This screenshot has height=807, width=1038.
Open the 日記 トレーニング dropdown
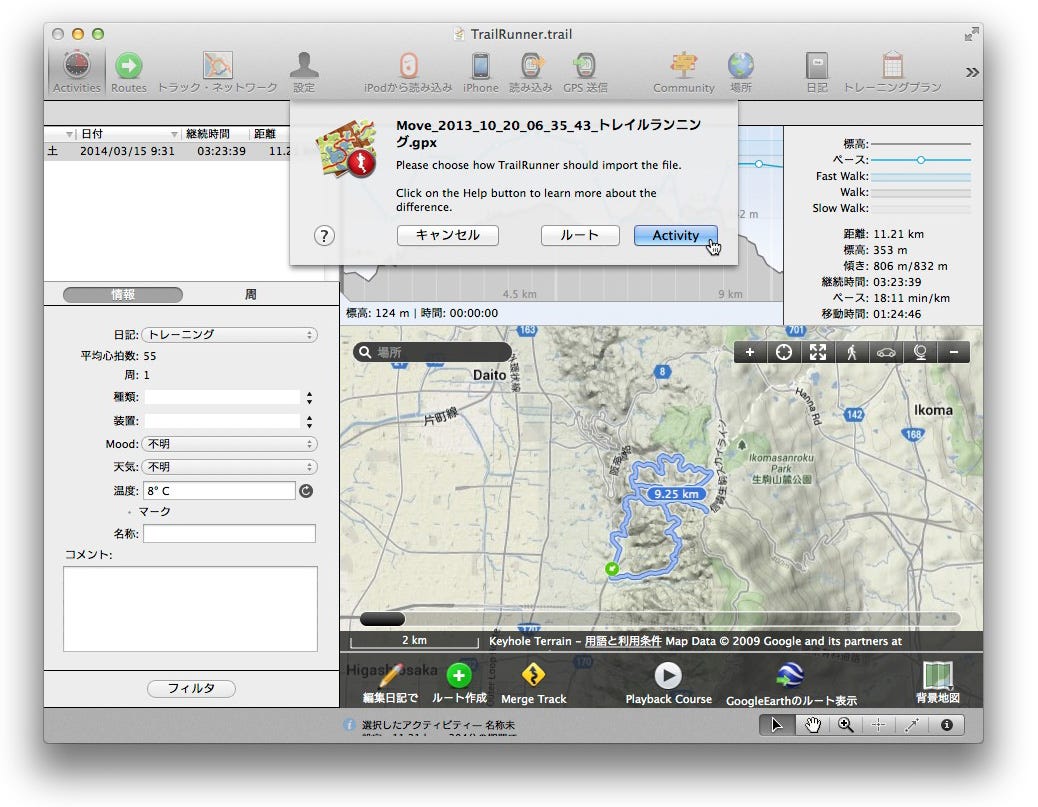tap(229, 335)
